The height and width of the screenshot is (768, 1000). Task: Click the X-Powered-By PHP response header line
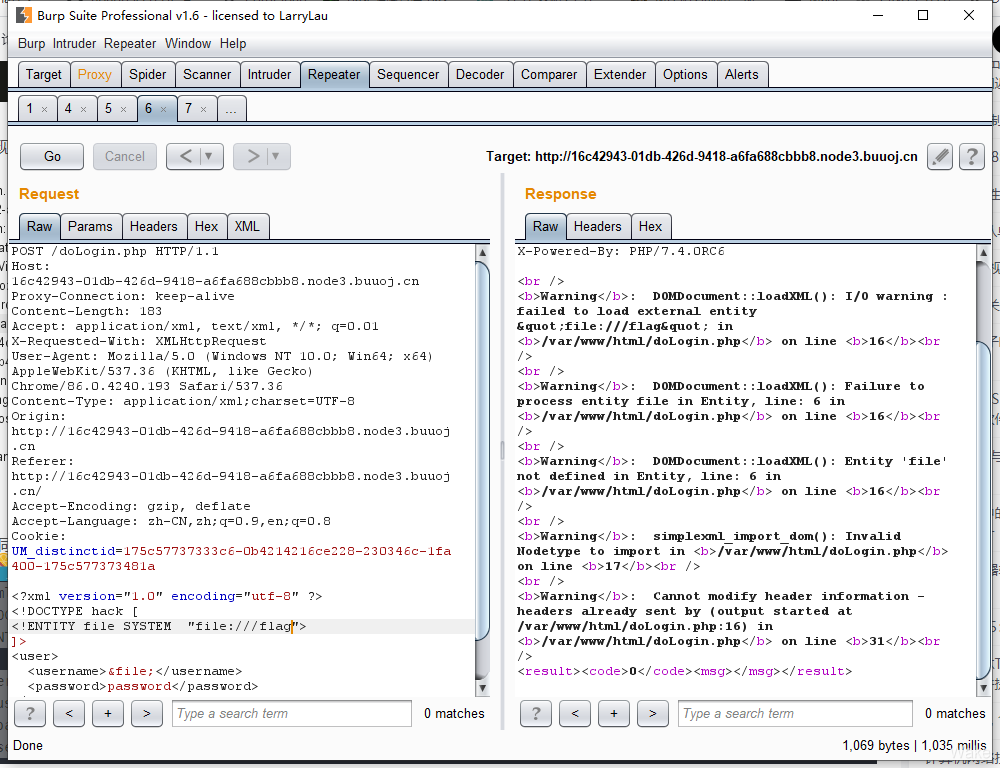[x=621, y=251]
